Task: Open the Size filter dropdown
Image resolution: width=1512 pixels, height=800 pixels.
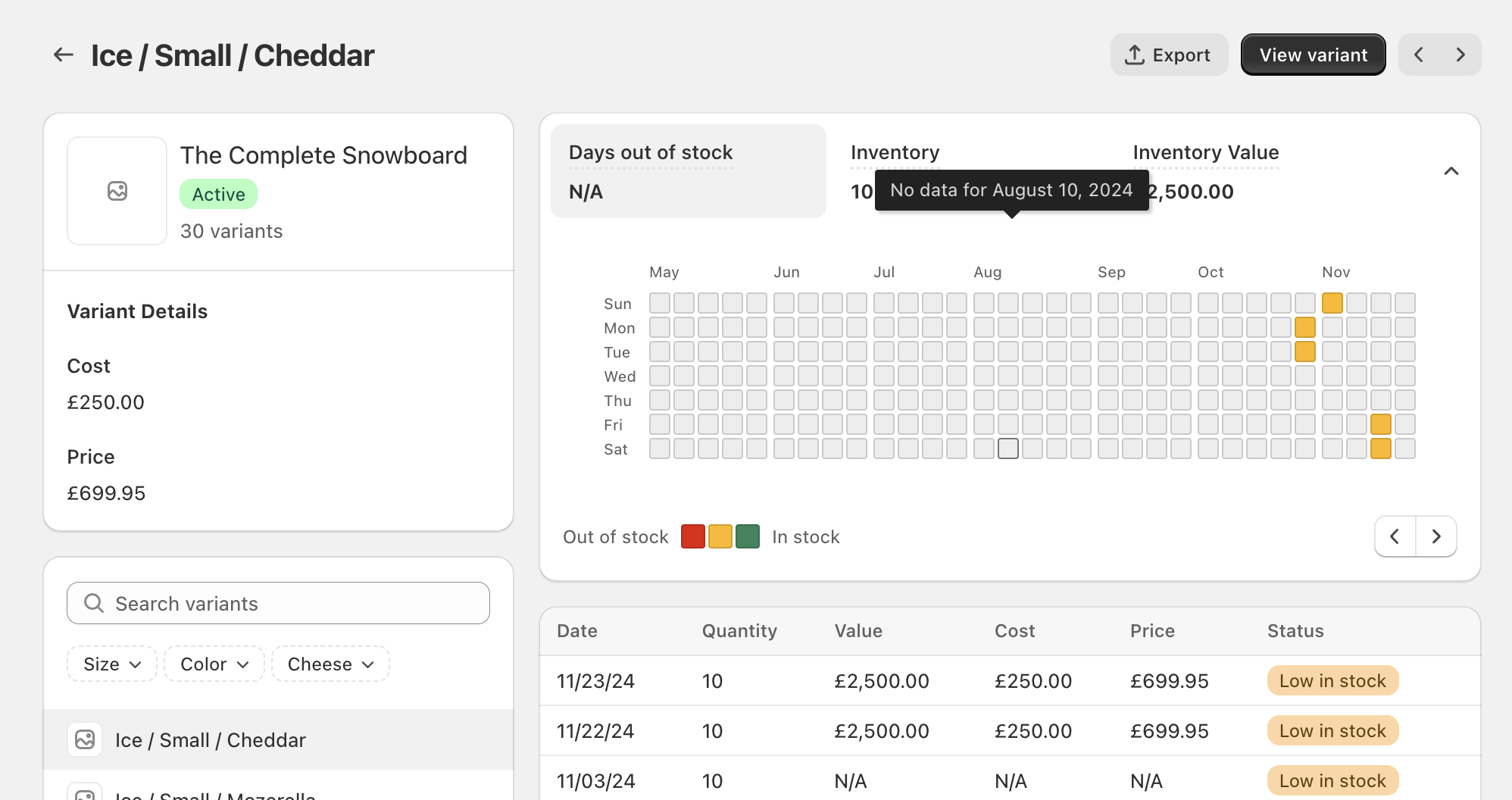Action: (x=111, y=664)
